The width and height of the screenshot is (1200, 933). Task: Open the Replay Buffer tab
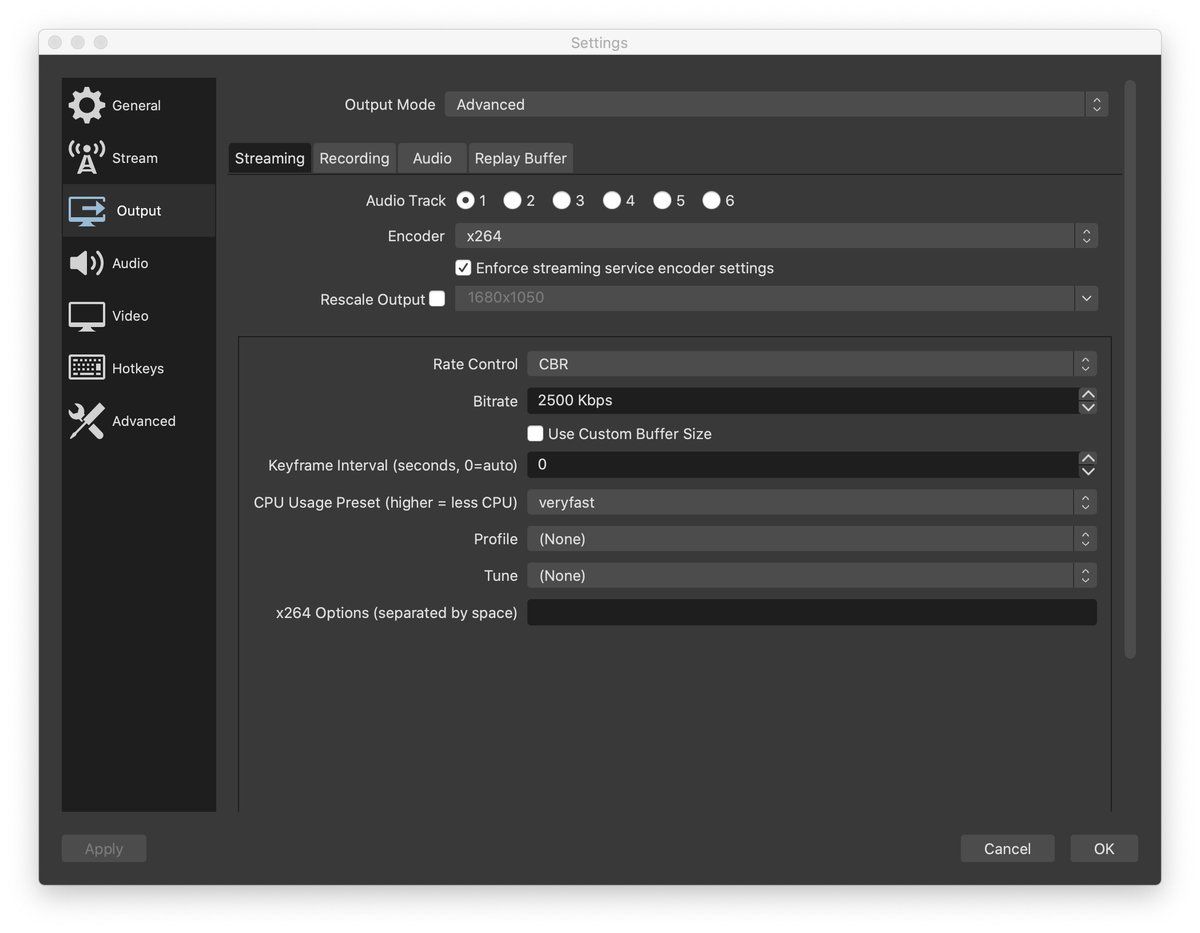tap(520, 158)
